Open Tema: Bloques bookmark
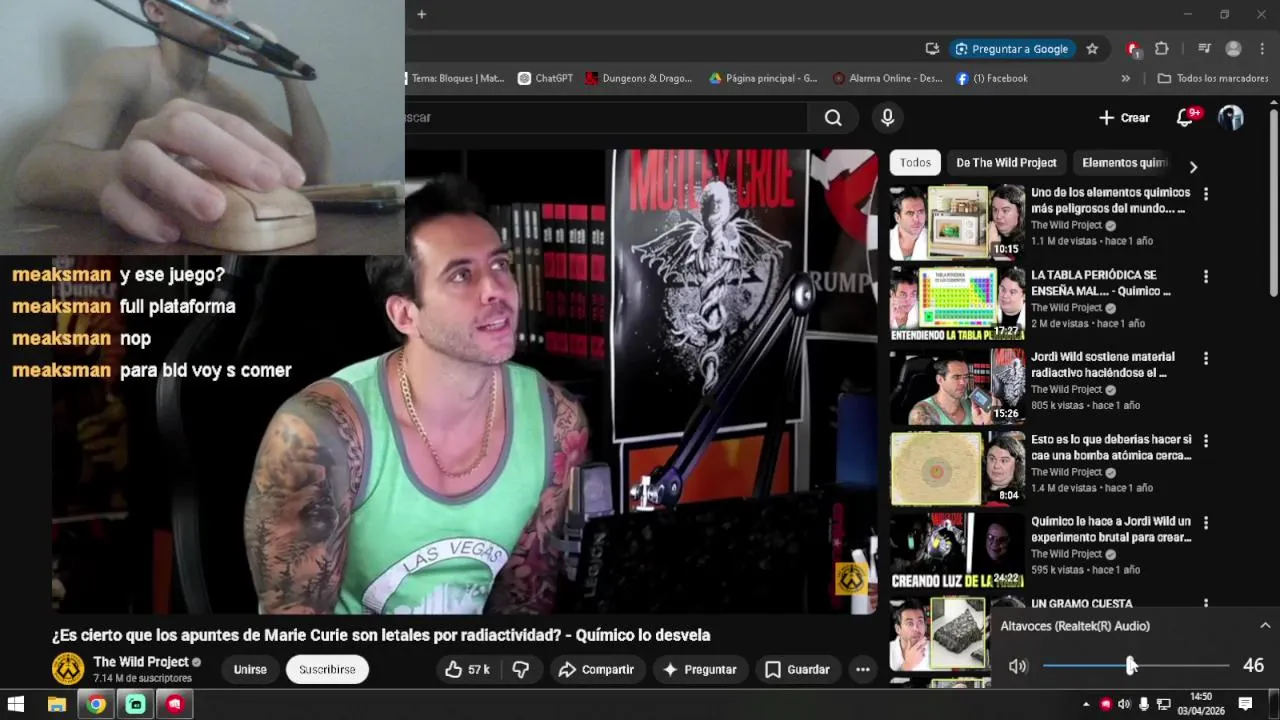The height and width of the screenshot is (720, 1280). [x=457, y=78]
